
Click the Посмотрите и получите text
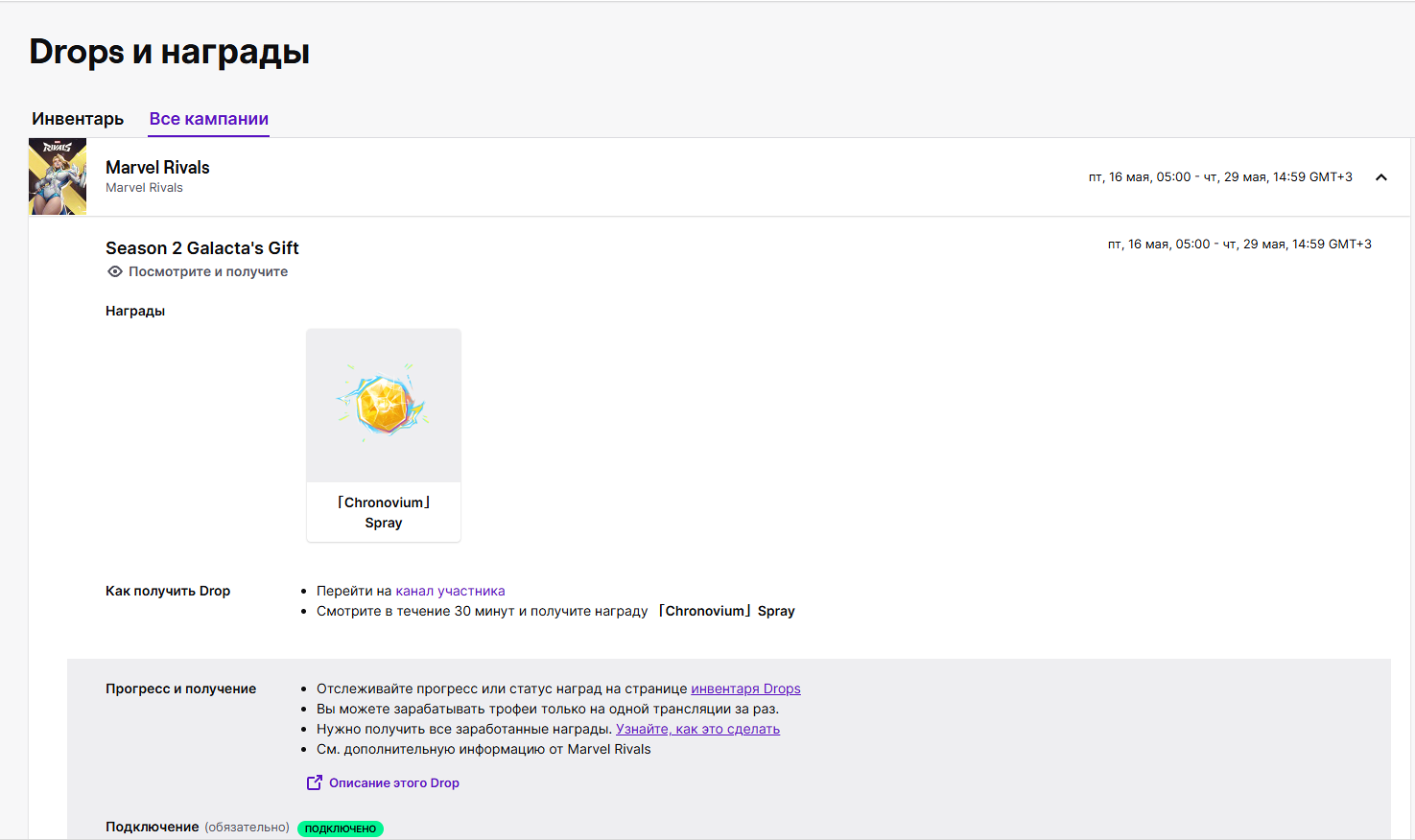click(x=208, y=271)
